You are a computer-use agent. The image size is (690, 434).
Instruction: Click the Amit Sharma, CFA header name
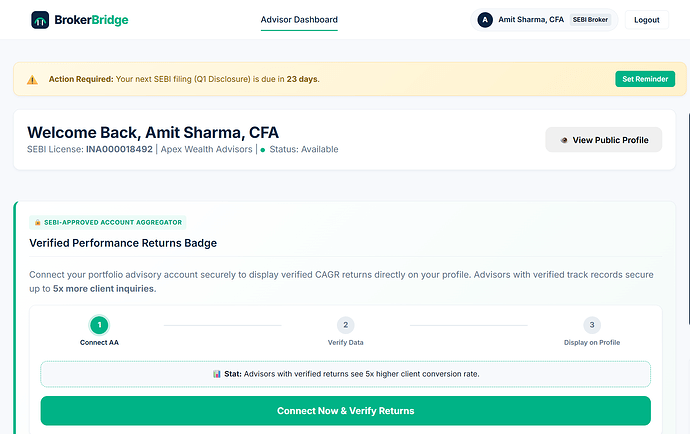pos(531,20)
